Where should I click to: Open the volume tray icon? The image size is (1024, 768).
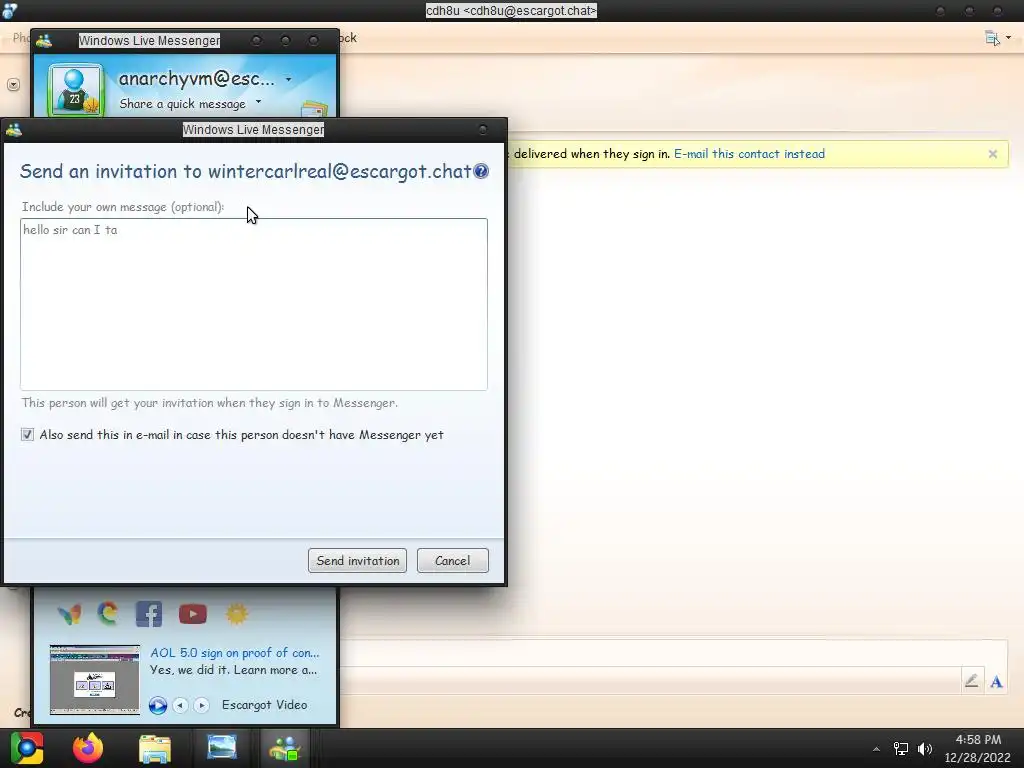pyautogui.click(x=925, y=749)
